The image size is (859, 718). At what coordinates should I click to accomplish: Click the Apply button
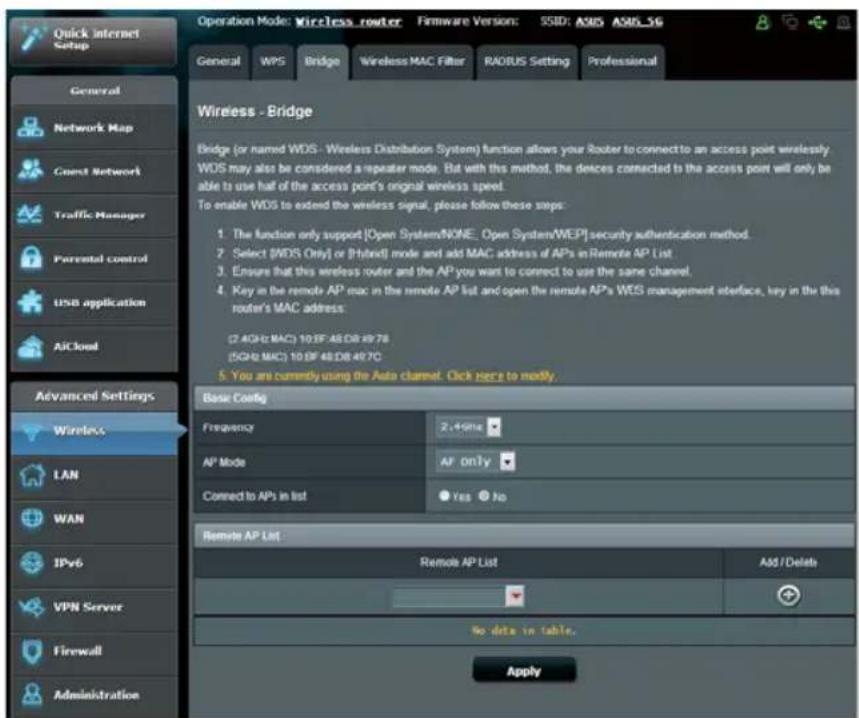(524, 670)
